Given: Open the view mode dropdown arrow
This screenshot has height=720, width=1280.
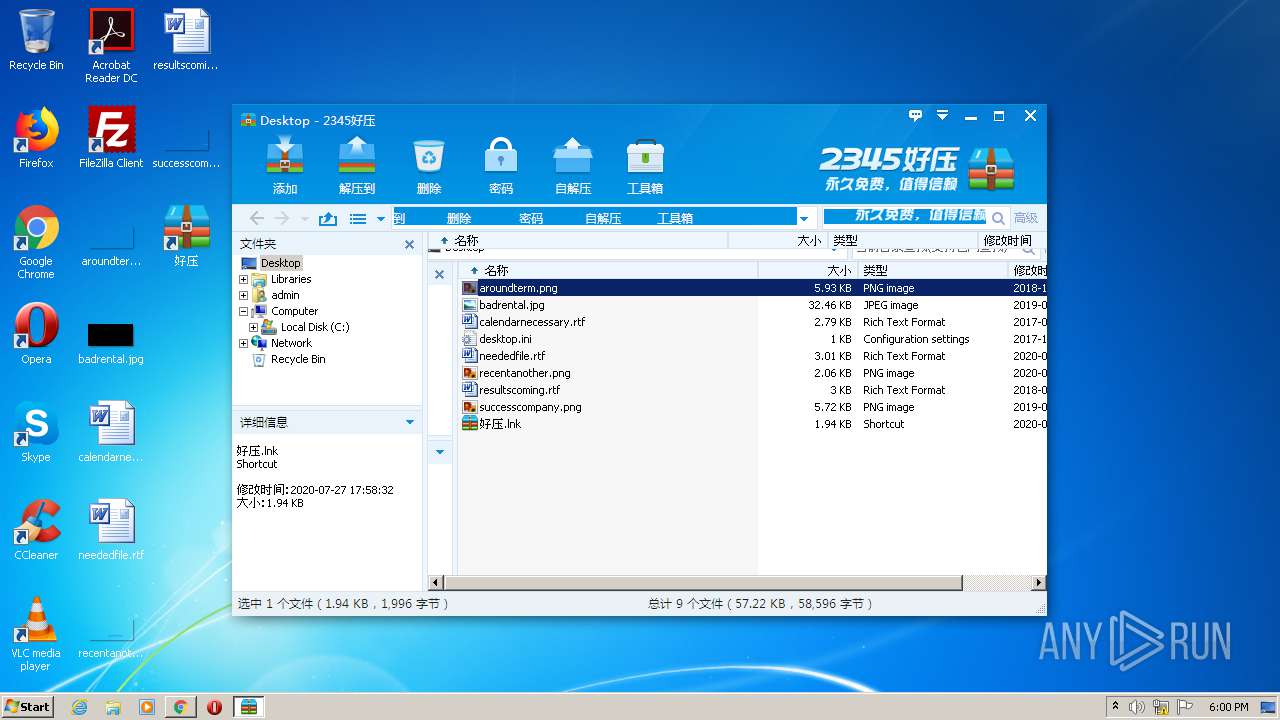Looking at the screenshot, I should coord(381,219).
